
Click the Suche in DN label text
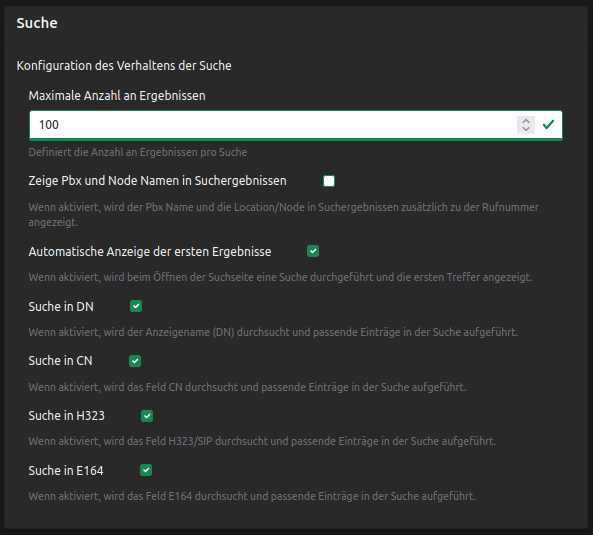pyautogui.click(x=61, y=307)
